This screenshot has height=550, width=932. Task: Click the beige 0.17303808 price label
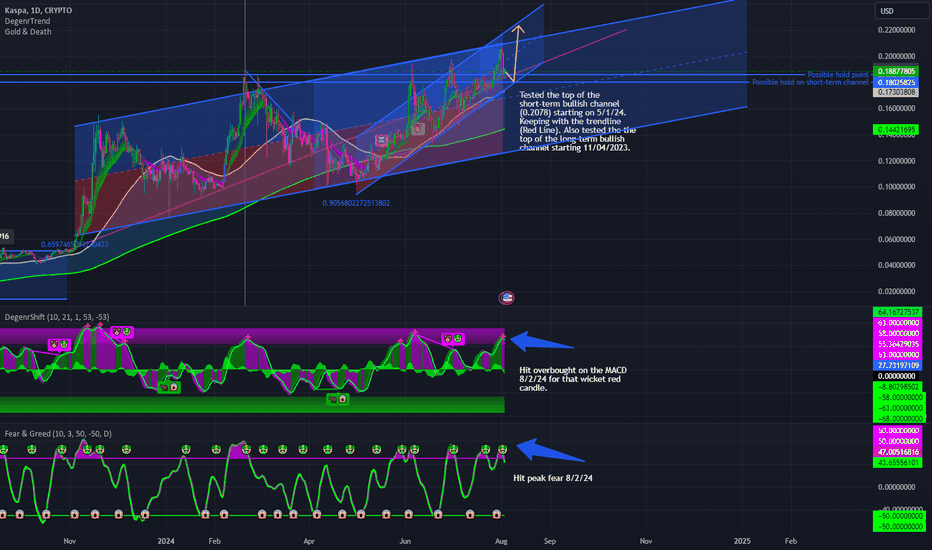[x=896, y=92]
